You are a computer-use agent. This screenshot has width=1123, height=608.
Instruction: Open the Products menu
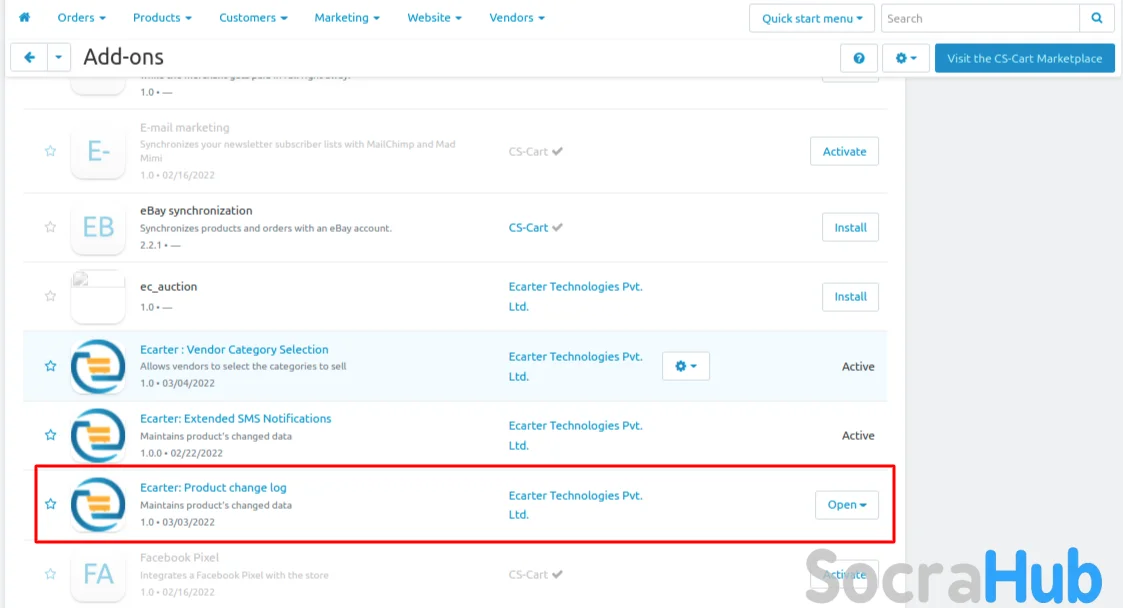[162, 17]
